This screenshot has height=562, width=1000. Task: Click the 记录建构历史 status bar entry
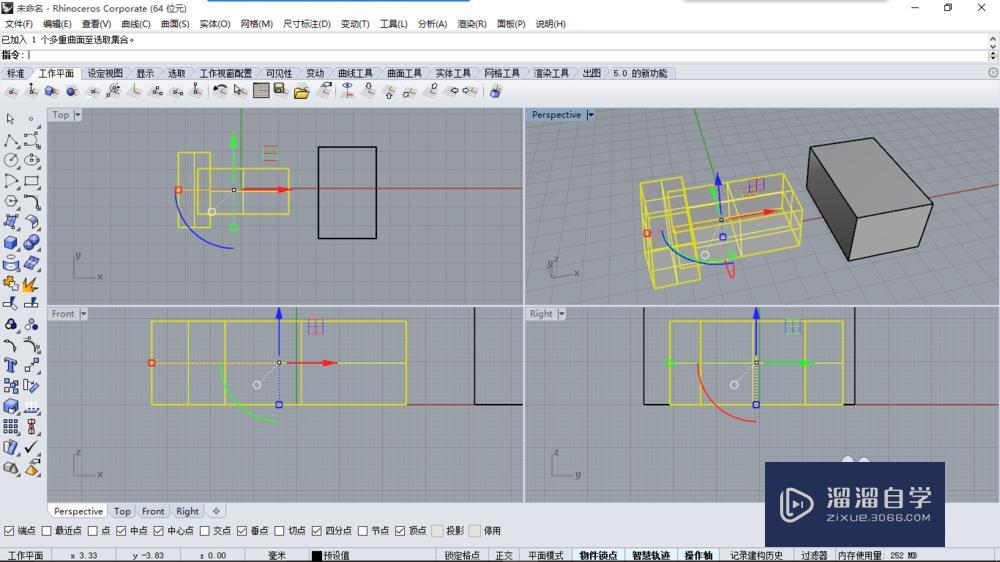[756, 556]
